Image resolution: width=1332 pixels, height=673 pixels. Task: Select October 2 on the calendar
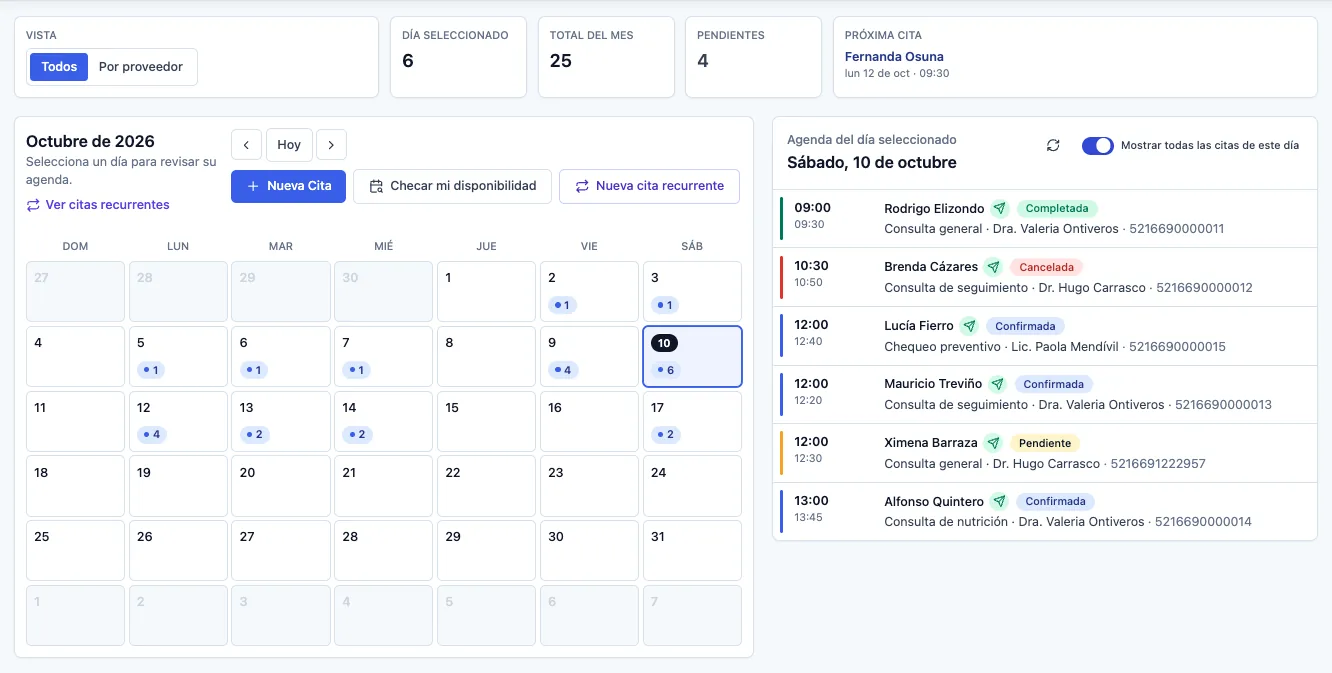point(589,292)
